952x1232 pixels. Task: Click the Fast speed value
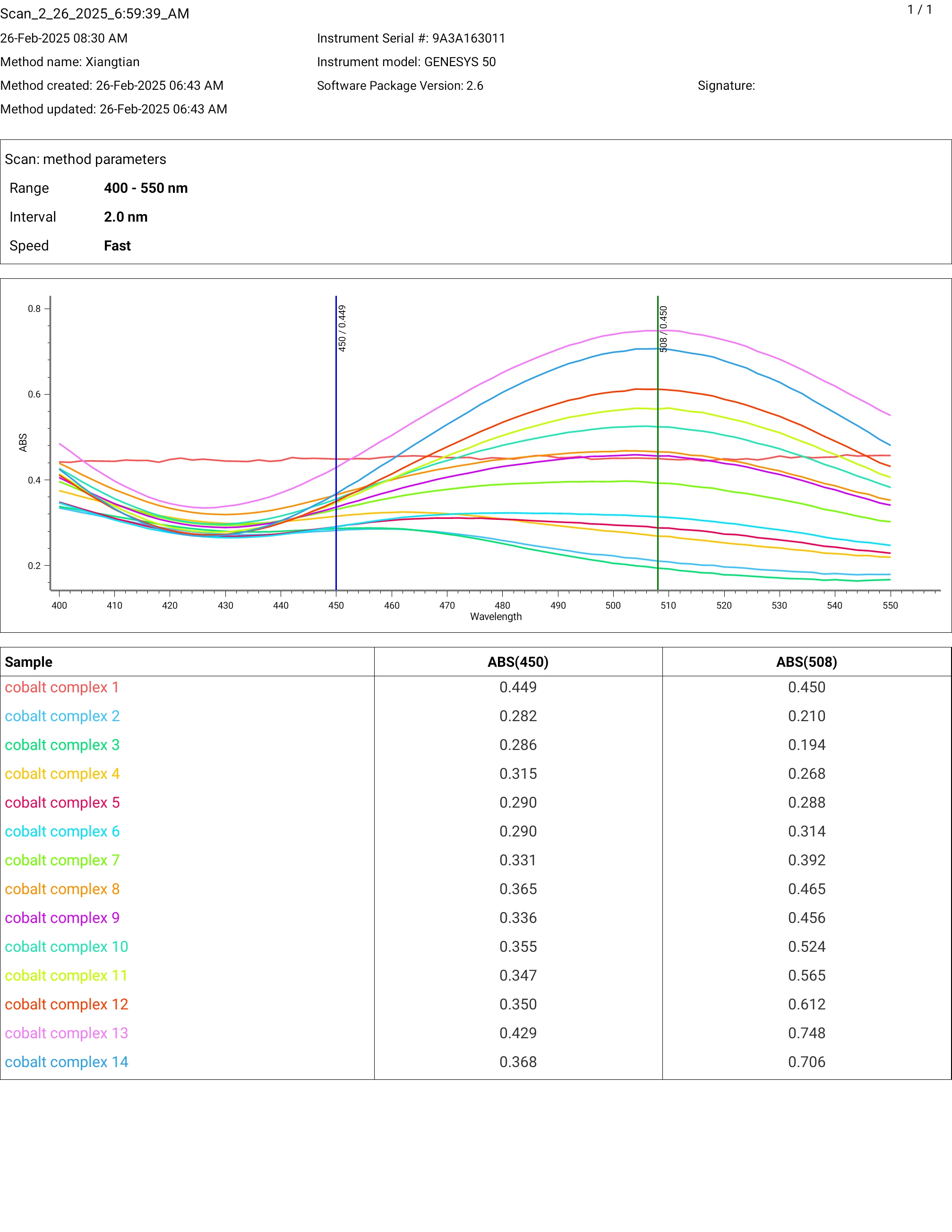tap(117, 245)
